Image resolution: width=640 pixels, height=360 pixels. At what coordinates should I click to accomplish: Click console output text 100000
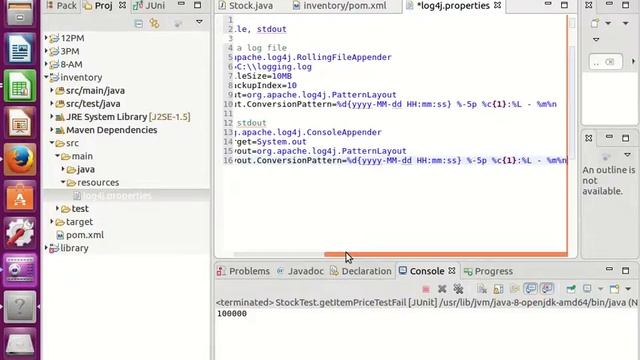click(232, 313)
